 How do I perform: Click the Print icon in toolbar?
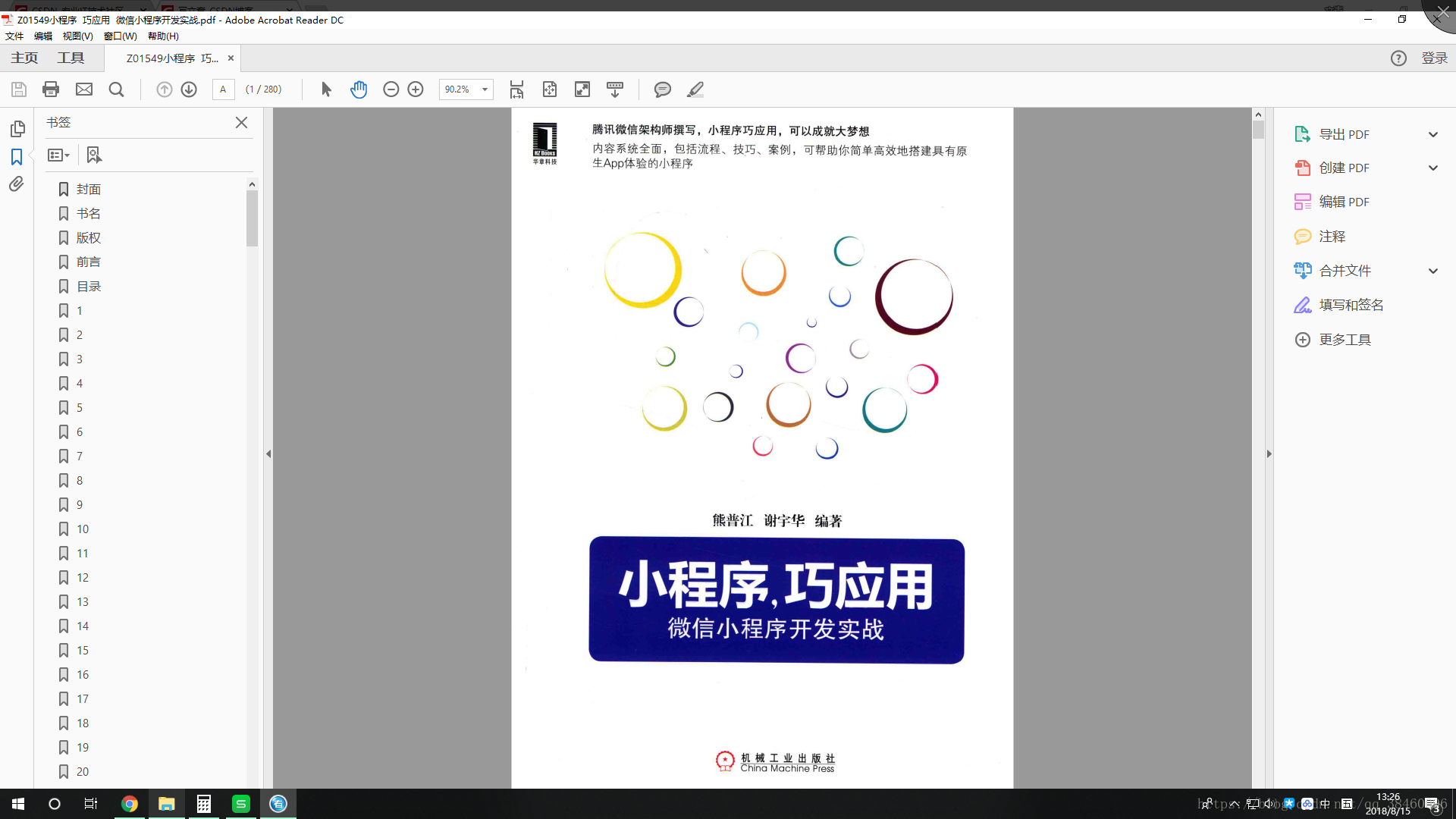(x=51, y=89)
